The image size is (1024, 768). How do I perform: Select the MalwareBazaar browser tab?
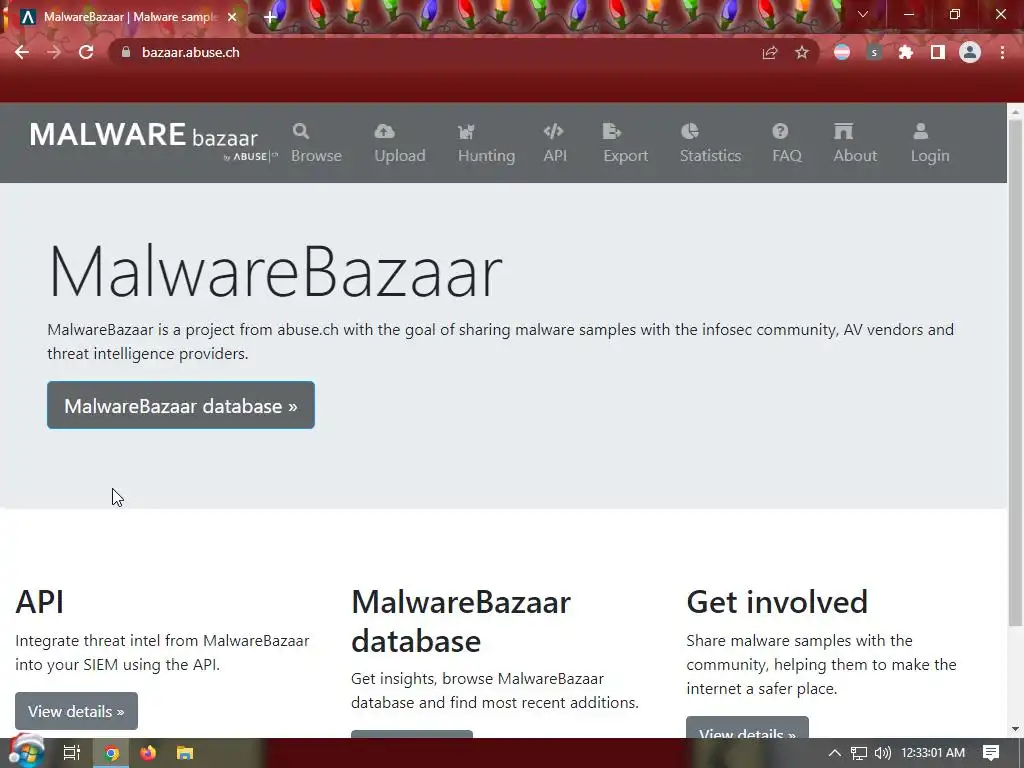click(x=127, y=17)
